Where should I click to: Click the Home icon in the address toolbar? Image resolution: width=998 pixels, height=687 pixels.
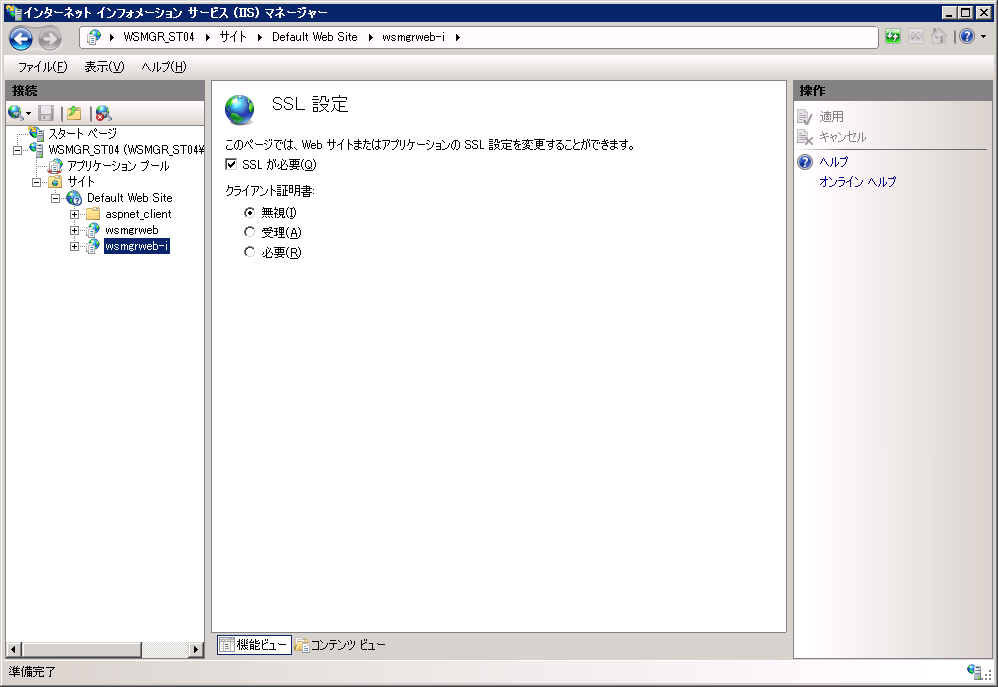pos(939,37)
